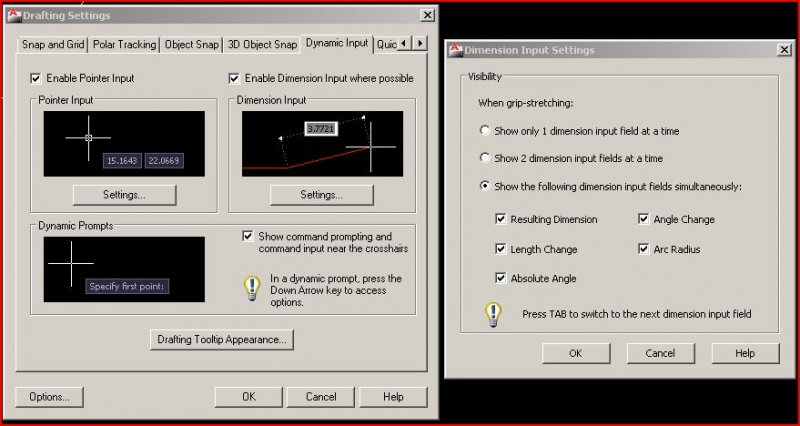
Task: Click the 'Specify first point:' prompt preview
Action: [127, 286]
